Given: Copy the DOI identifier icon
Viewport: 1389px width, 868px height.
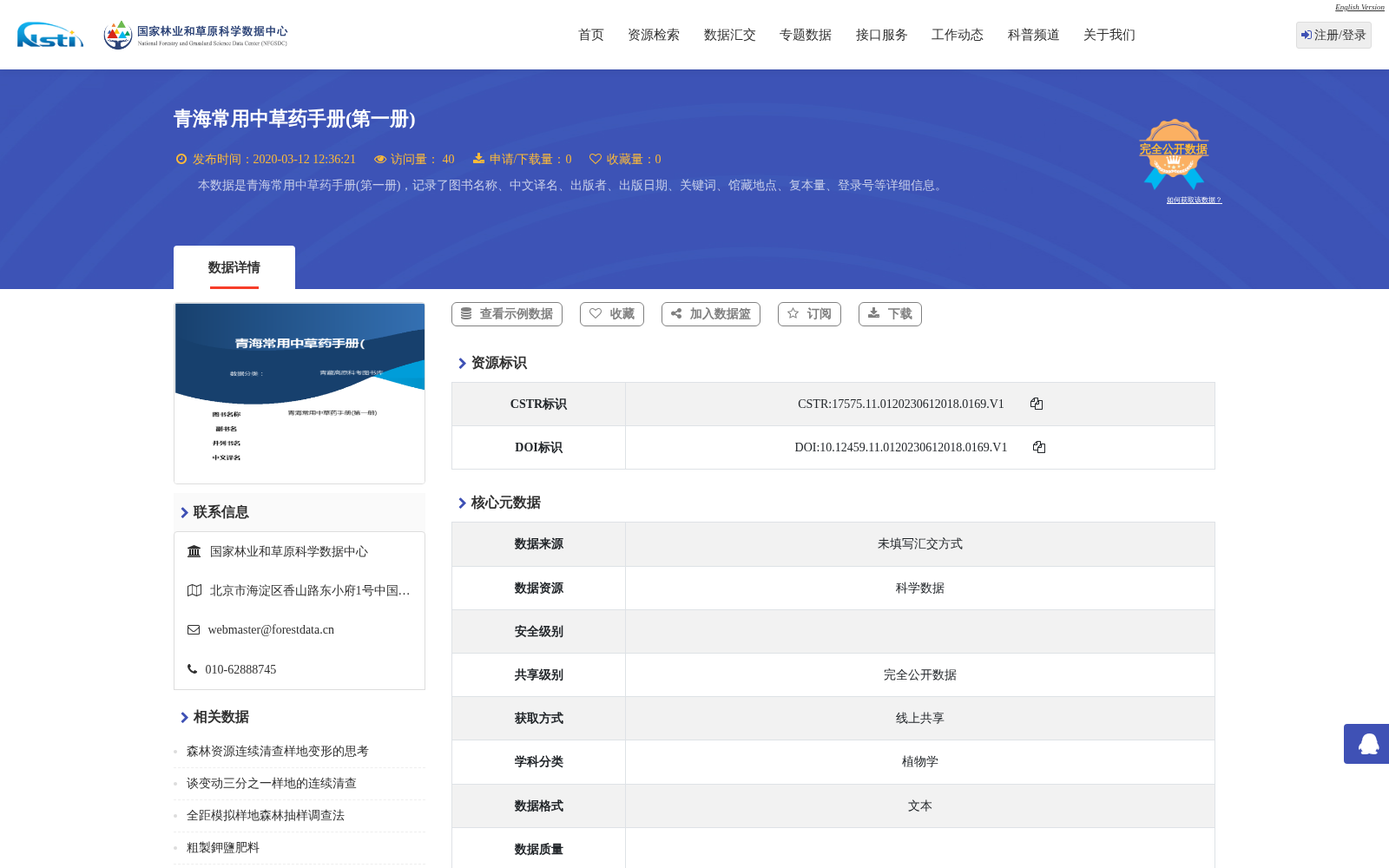Looking at the screenshot, I should coord(1039,447).
